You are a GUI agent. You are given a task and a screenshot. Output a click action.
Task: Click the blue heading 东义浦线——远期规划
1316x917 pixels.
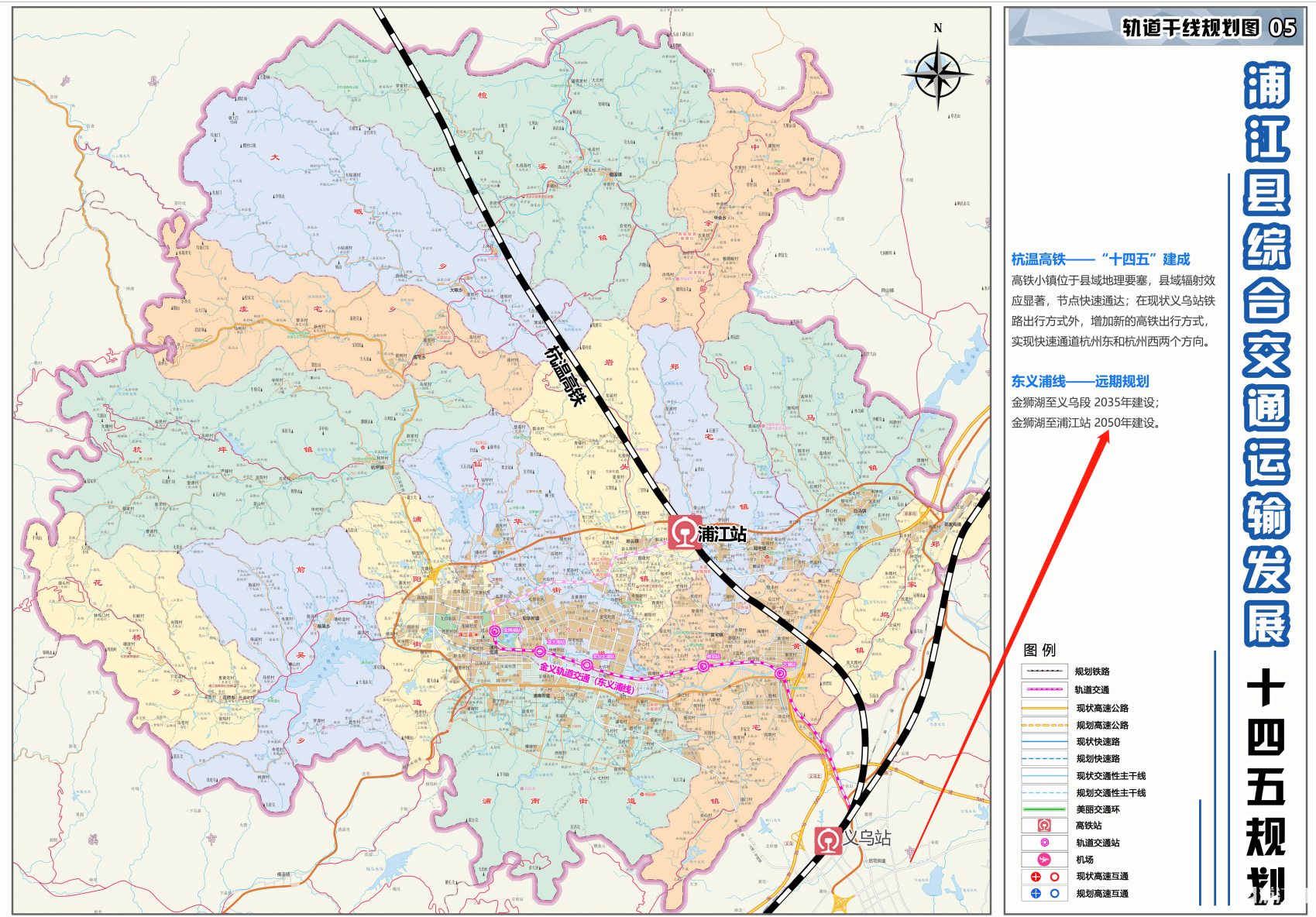(x=1080, y=381)
